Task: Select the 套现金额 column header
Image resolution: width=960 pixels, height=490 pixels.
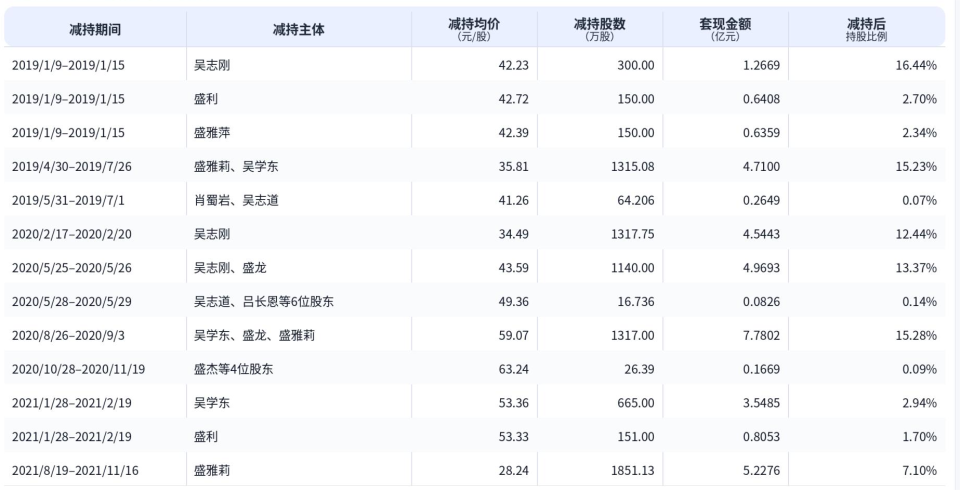Action: [x=725, y=29]
